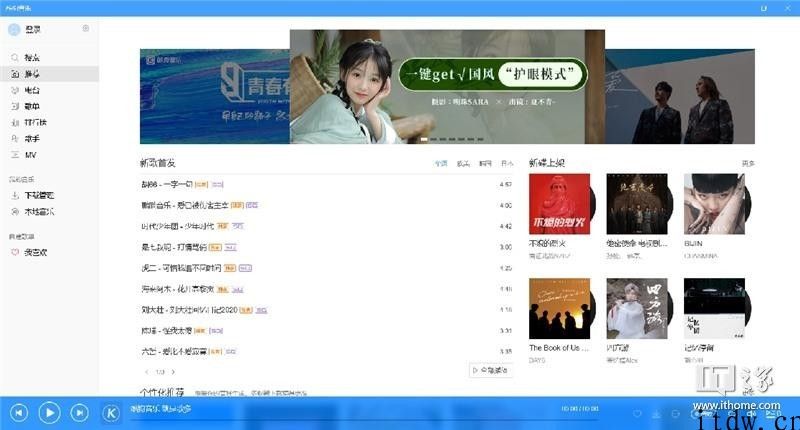Screen dimensions: 800x430
Task: Open the settings gear in the sidebar header
Action: [86, 29]
